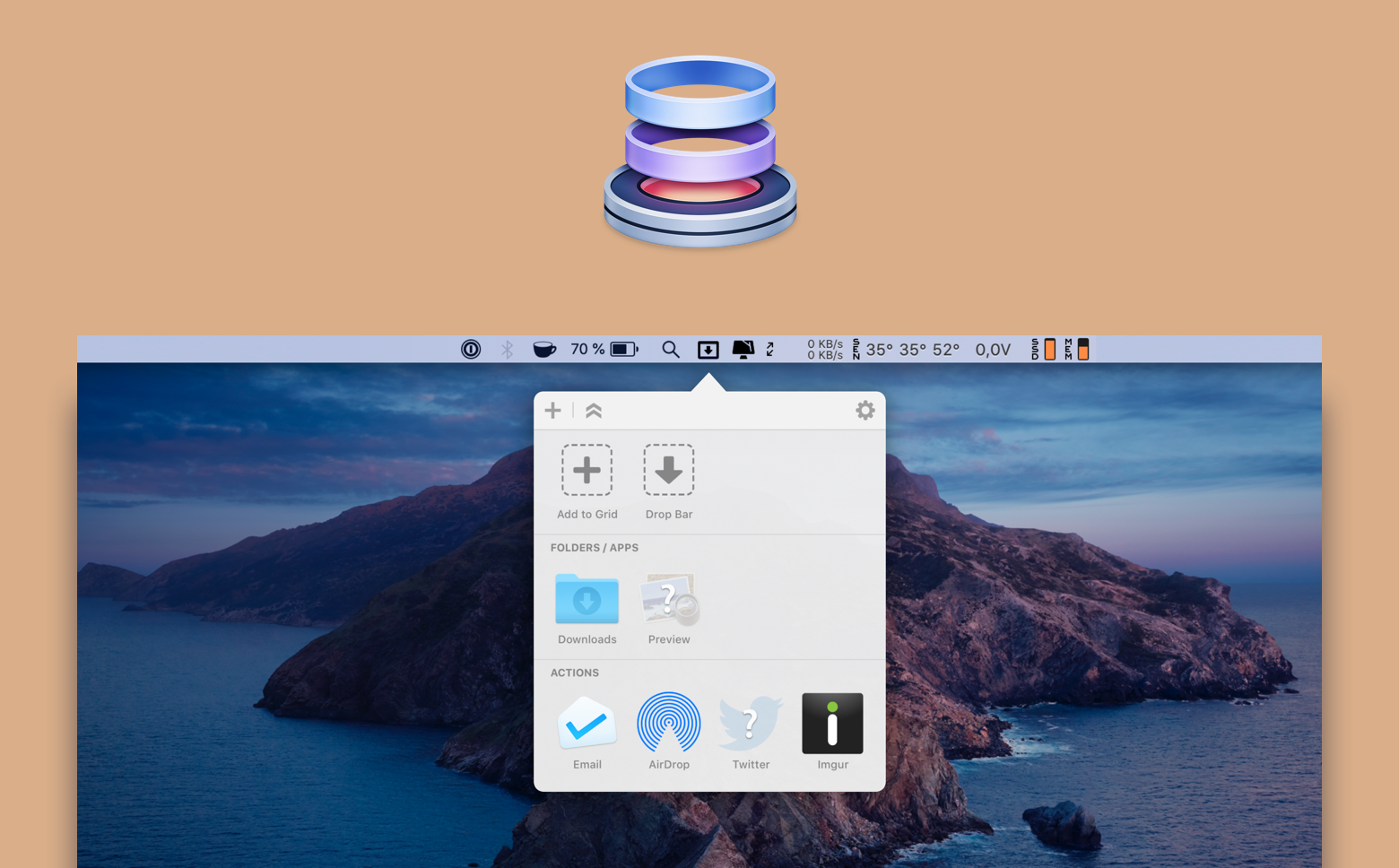1399x868 pixels.
Task: Click the Add to Grid target
Action: coord(587,482)
